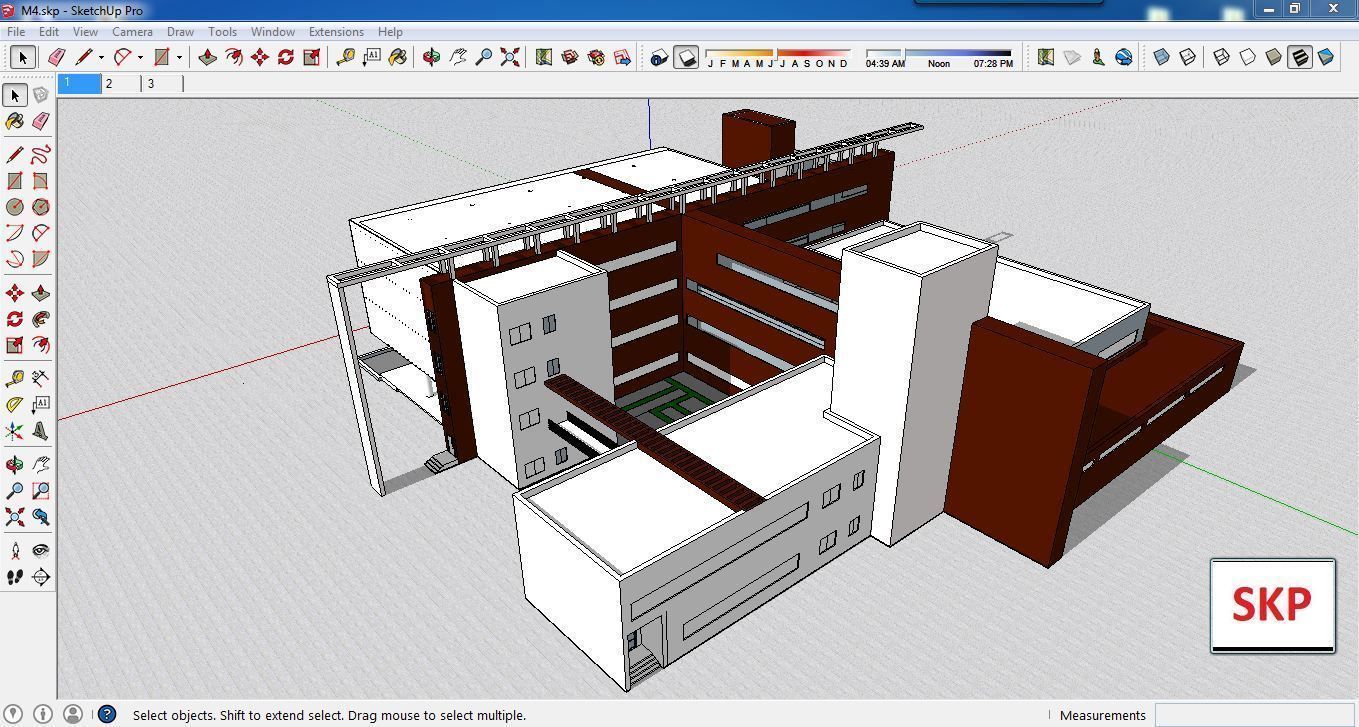Screen dimensions: 1359x727
Task: Open 3D Warehouse from top toolbar
Action: [x=570, y=57]
